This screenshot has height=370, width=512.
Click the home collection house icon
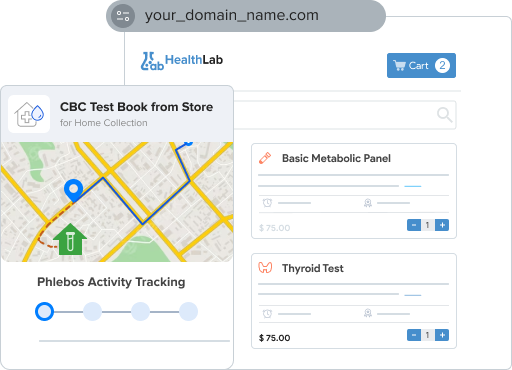(x=29, y=114)
